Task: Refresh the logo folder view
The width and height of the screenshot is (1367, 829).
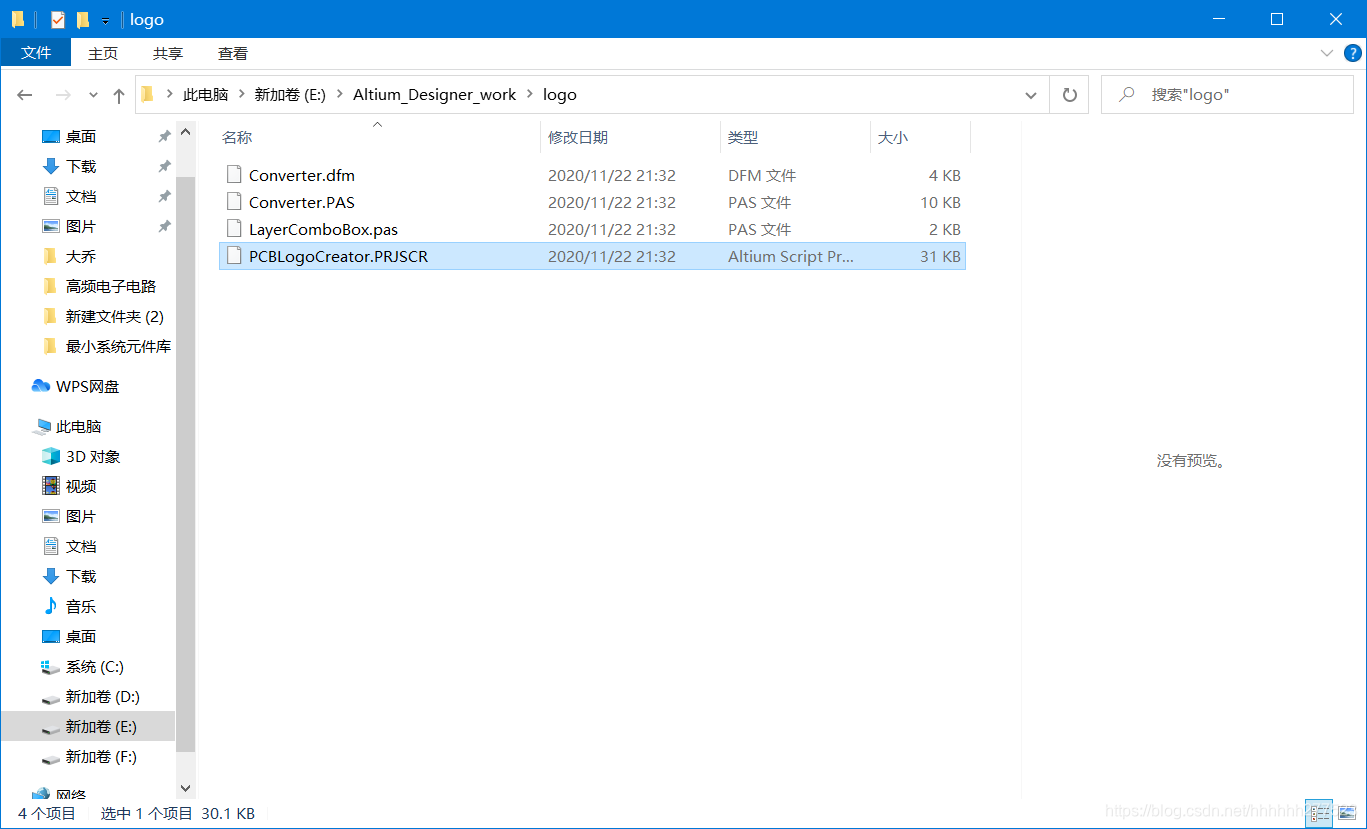Action: pyautogui.click(x=1069, y=95)
